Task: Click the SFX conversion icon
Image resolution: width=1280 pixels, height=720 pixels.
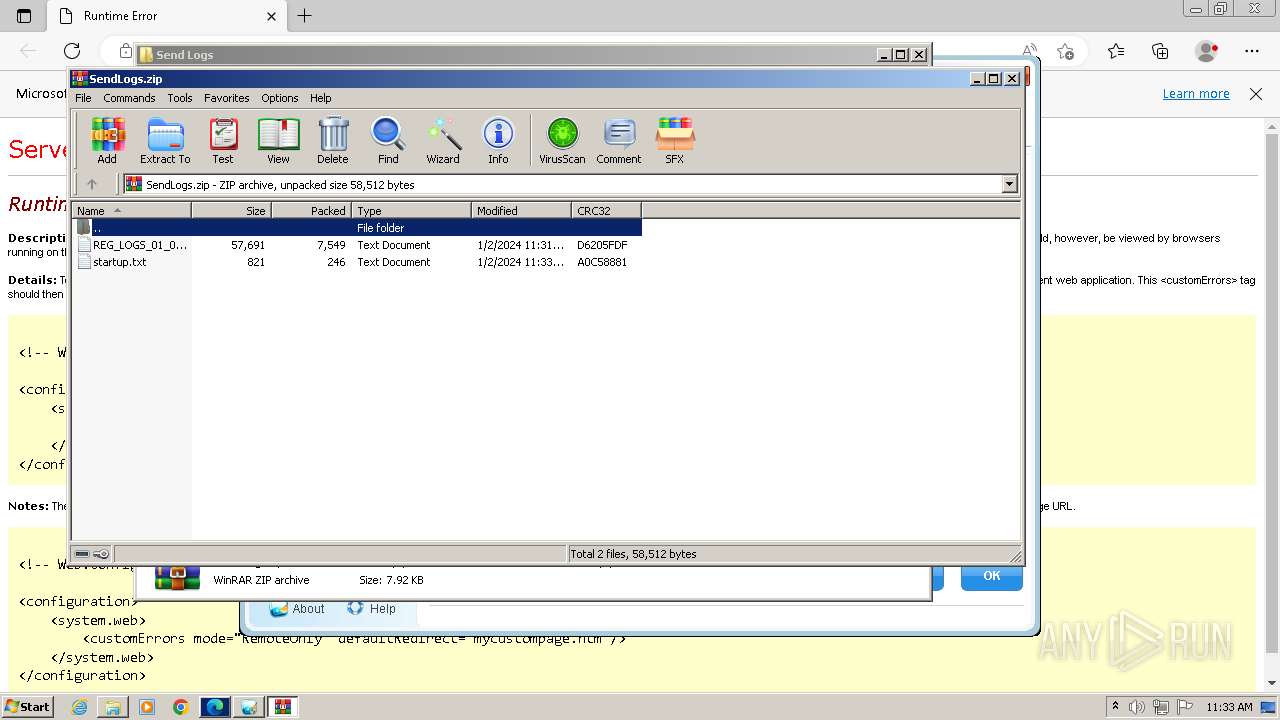Action: 675,140
